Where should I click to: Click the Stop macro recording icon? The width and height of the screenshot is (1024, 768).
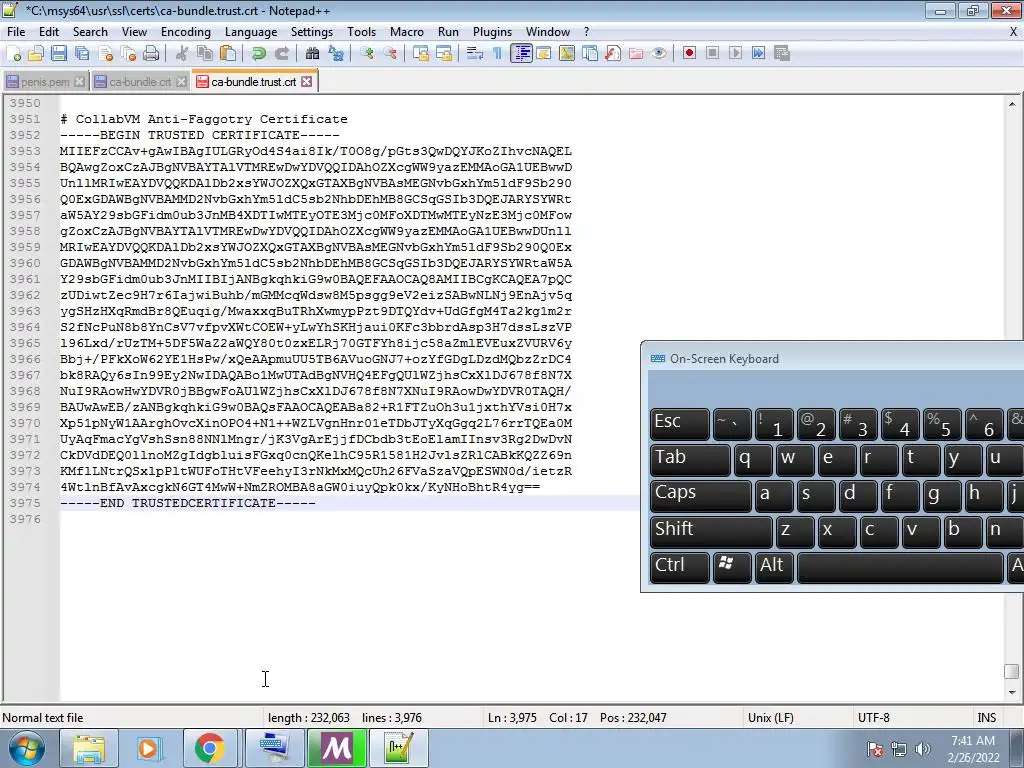tap(712, 54)
